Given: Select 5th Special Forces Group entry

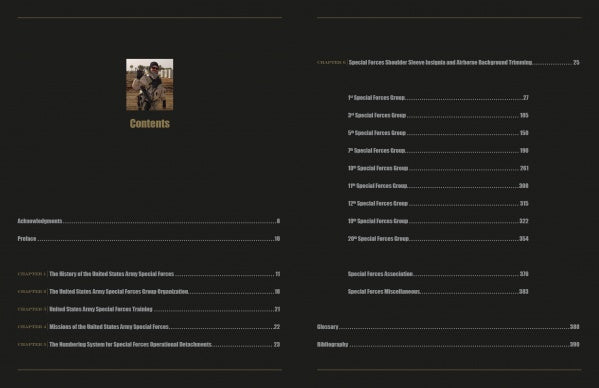Looking at the screenshot, I should tap(438, 133).
